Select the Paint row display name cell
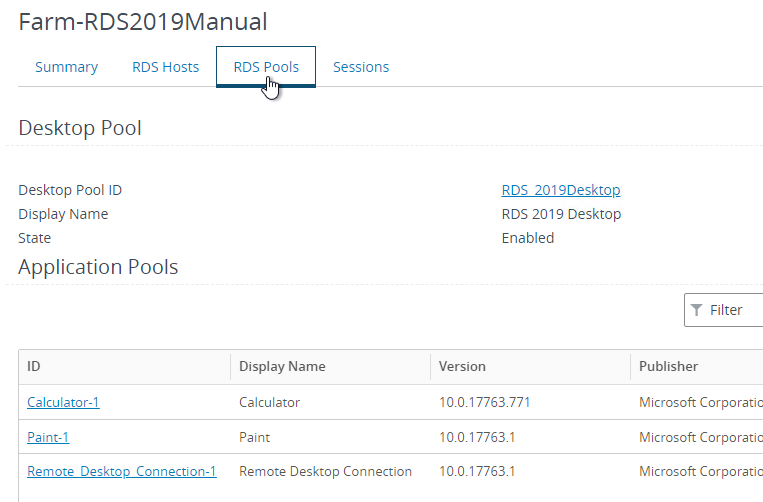 (254, 437)
